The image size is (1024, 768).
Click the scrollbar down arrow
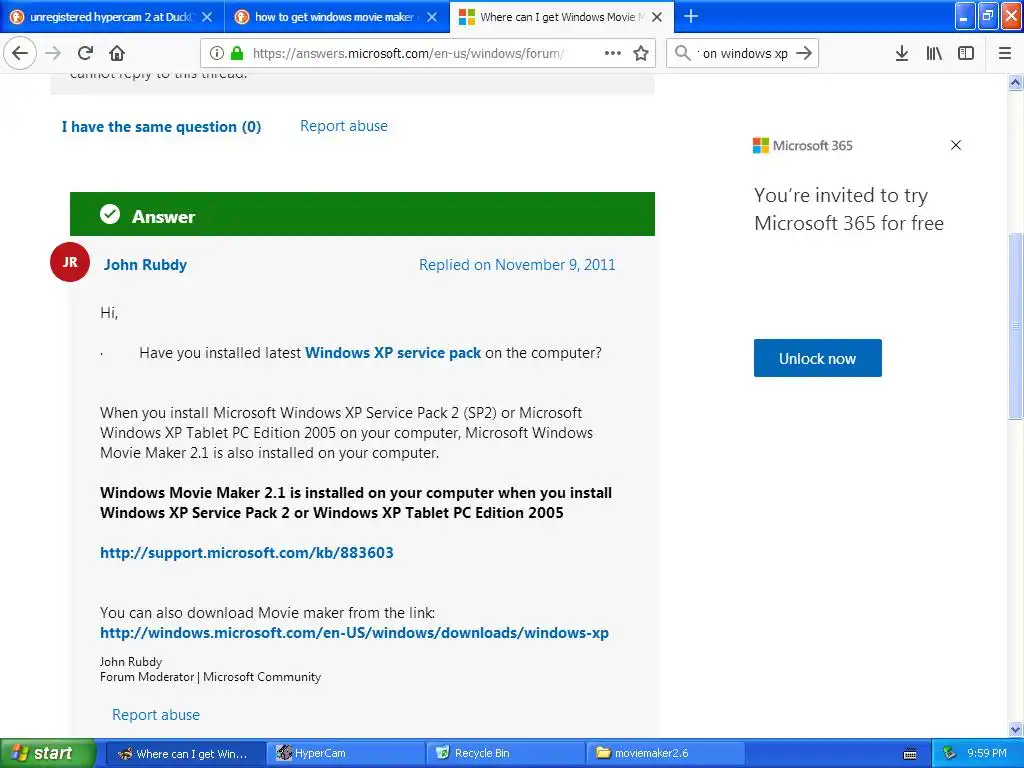point(1016,729)
